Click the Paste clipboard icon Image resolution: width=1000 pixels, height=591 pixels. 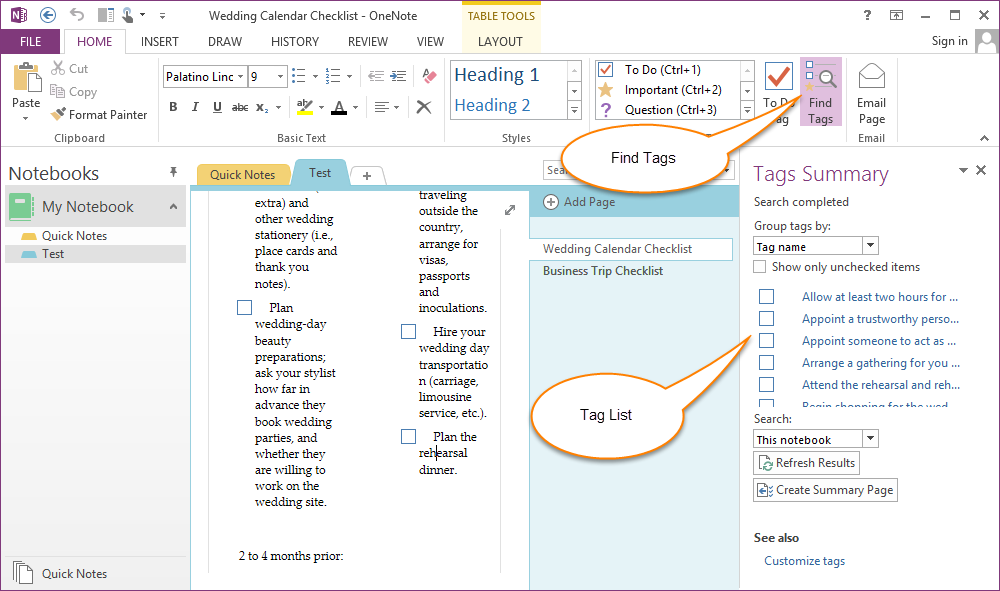[26, 78]
